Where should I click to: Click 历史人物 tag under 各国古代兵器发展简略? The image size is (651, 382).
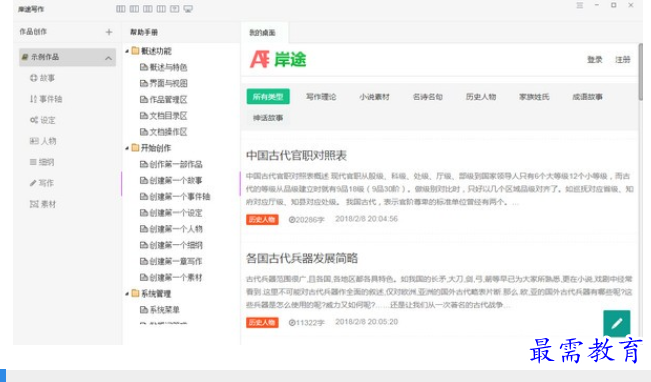coord(262,322)
